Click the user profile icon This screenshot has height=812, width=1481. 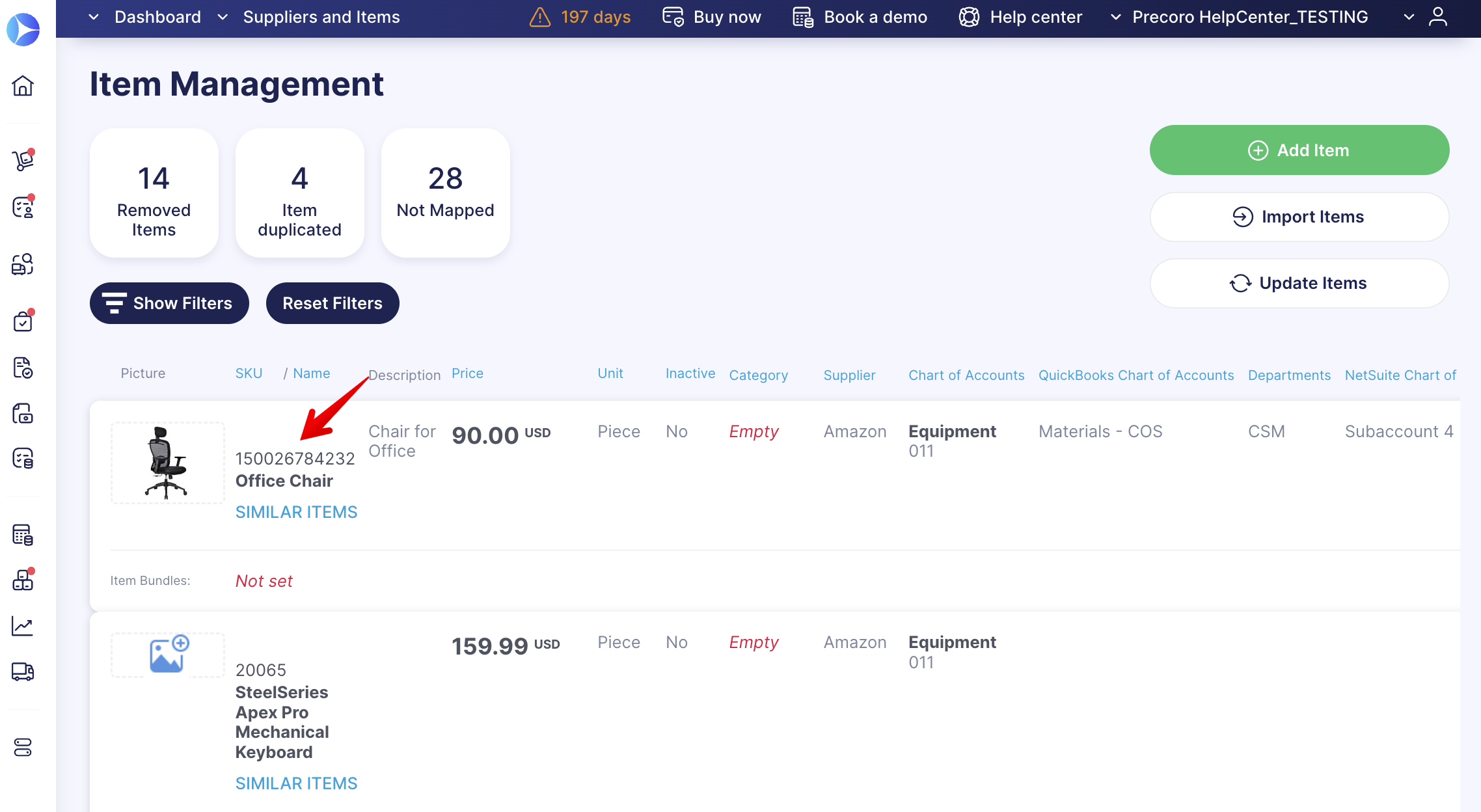(x=1438, y=17)
